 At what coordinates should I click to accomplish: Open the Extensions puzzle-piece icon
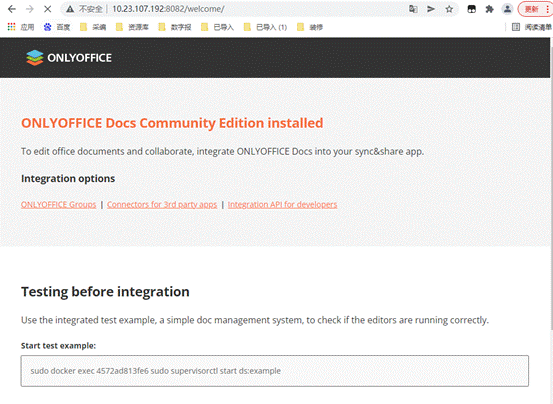489,9
